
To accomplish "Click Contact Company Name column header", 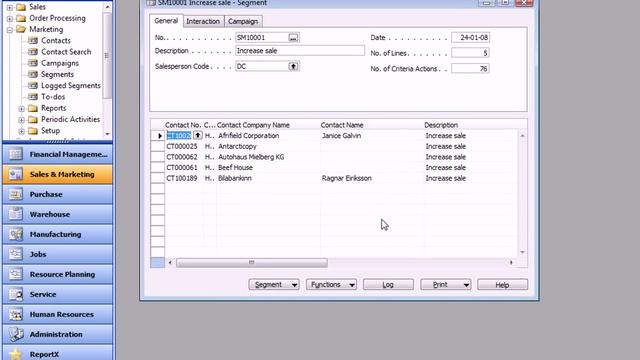I will tap(253, 125).
